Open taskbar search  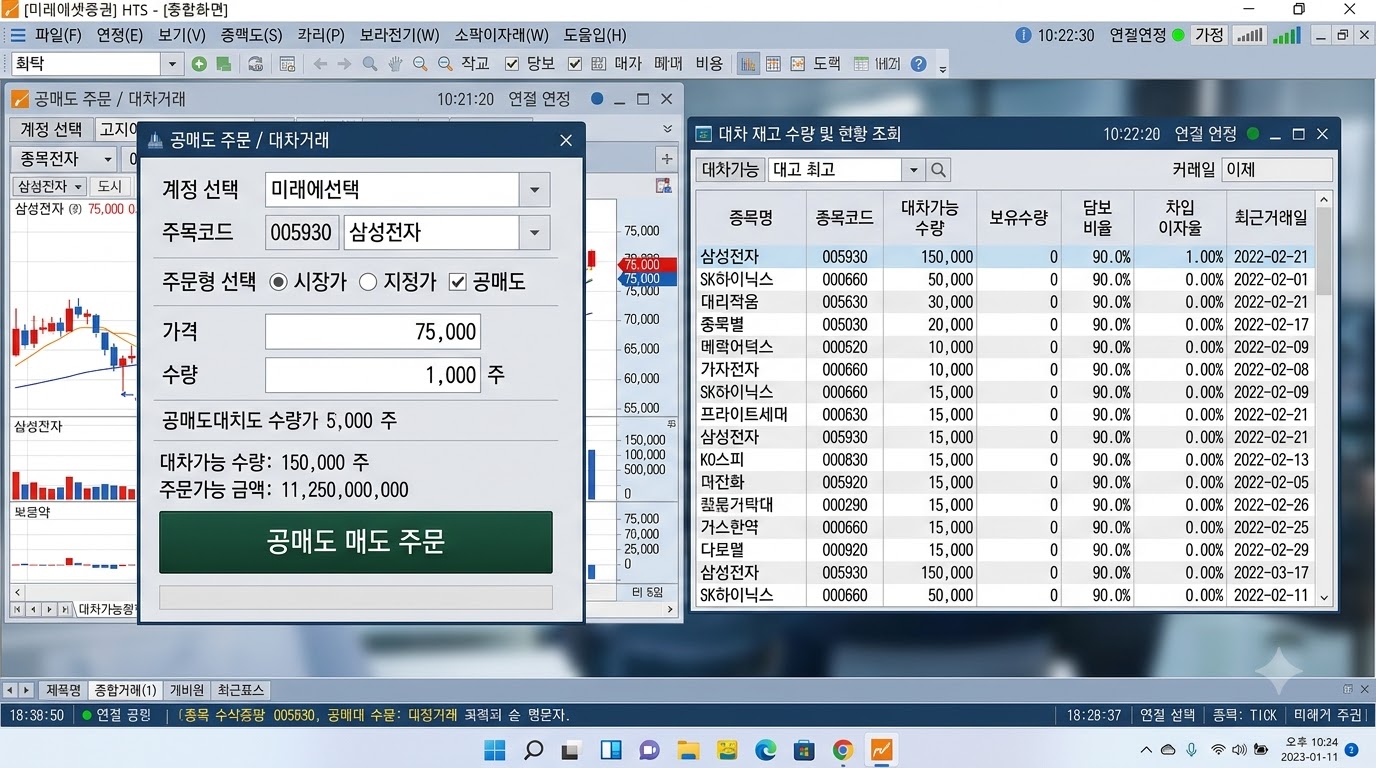point(533,750)
